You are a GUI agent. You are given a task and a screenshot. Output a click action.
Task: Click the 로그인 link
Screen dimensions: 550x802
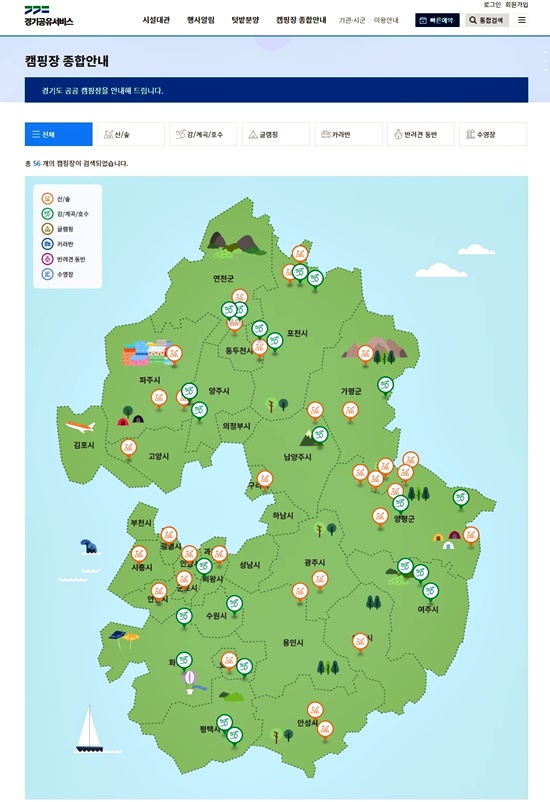492,5
